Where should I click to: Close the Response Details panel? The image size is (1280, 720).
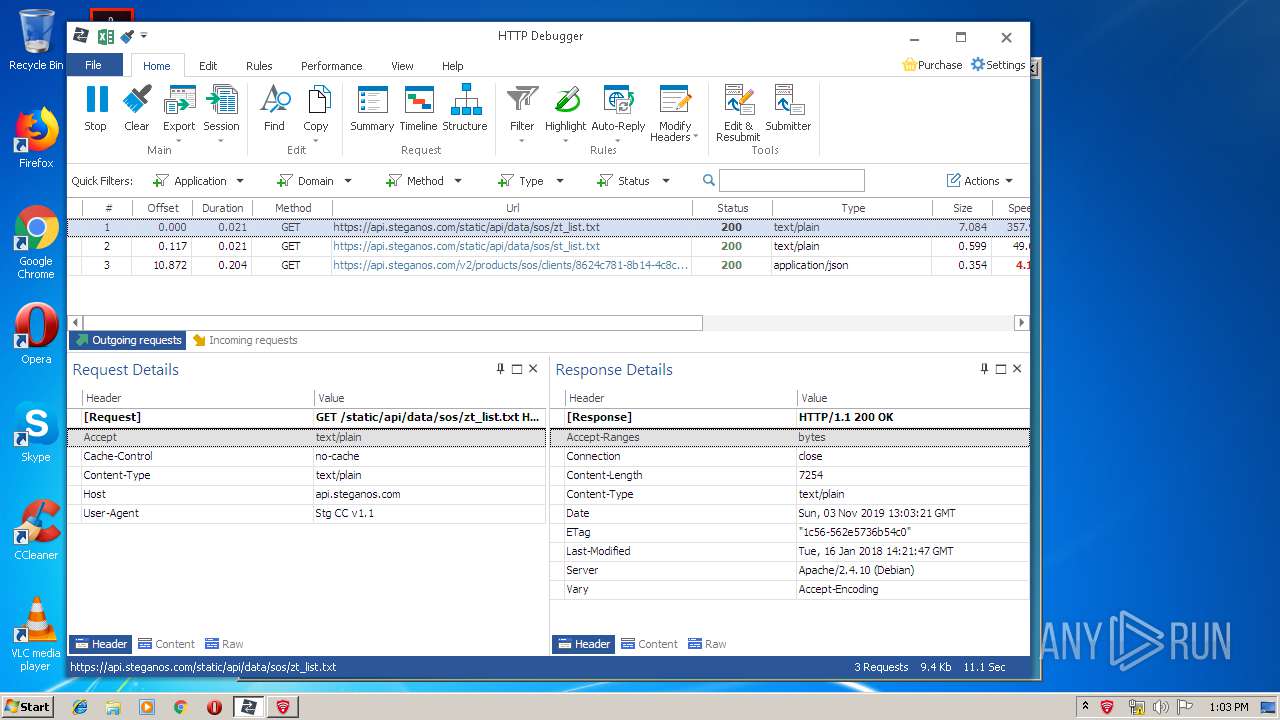pyautogui.click(x=1017, y=369)
